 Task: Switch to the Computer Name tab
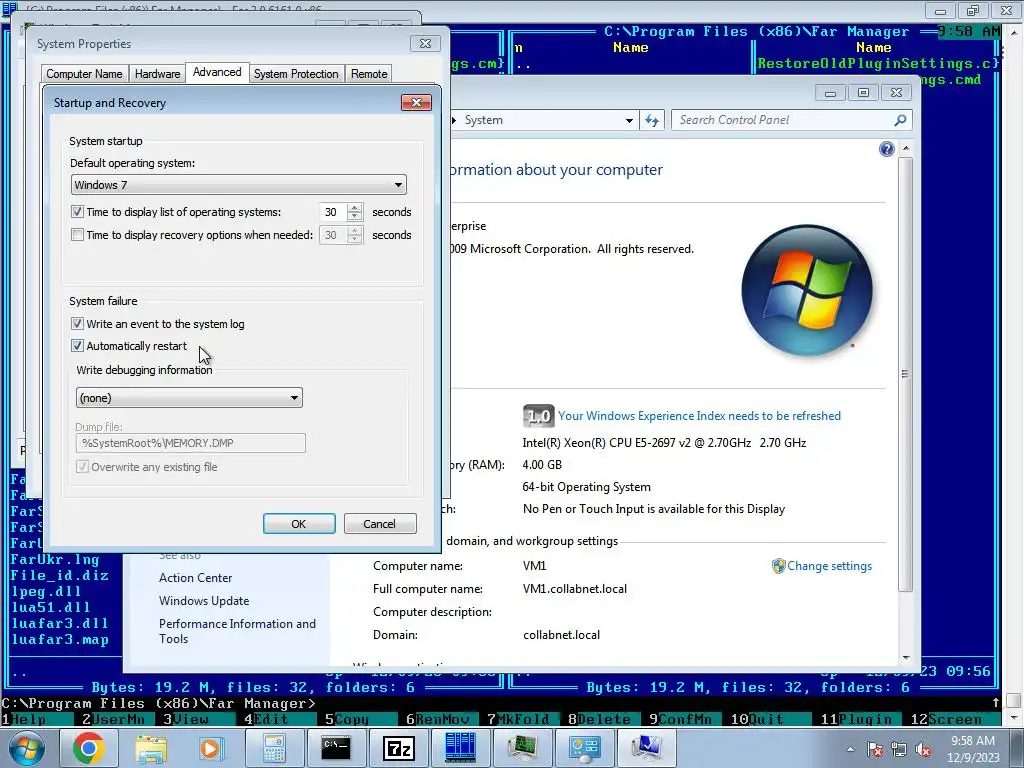(84, 74)
